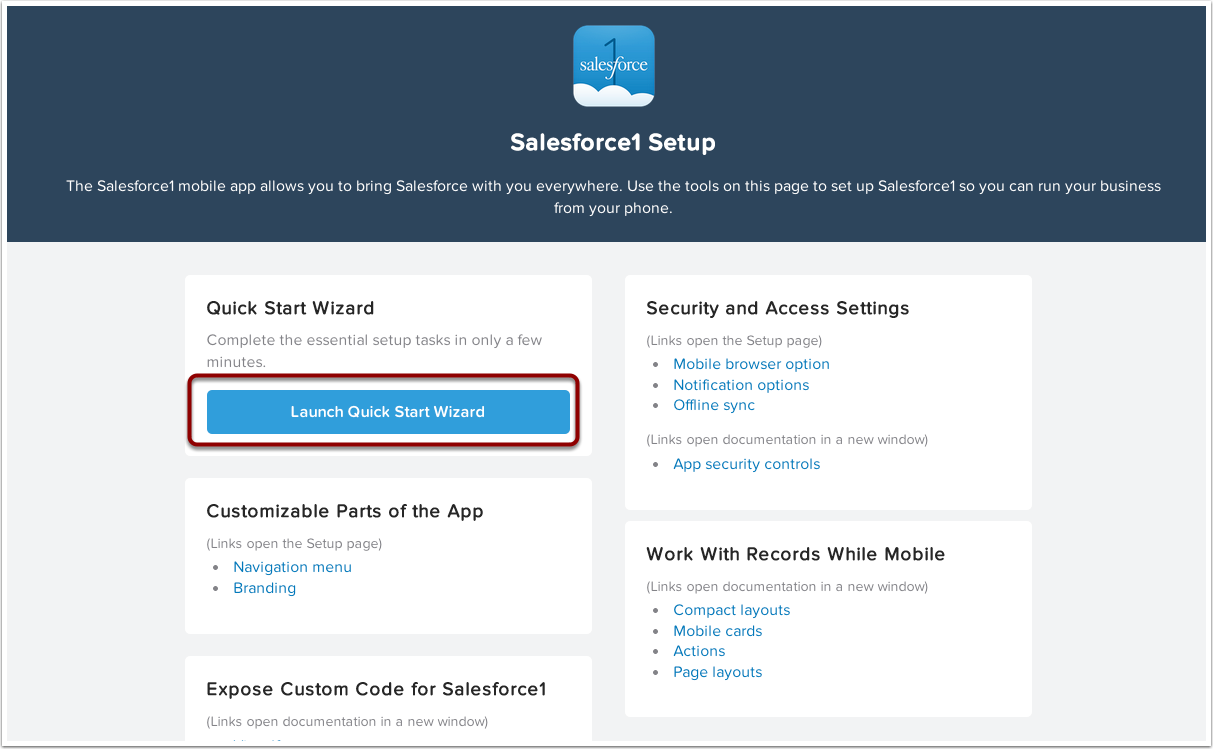The height and width of the screenshot is (749, 1213).
Task: Click the Actions documentation link
Action: [699, 651]
